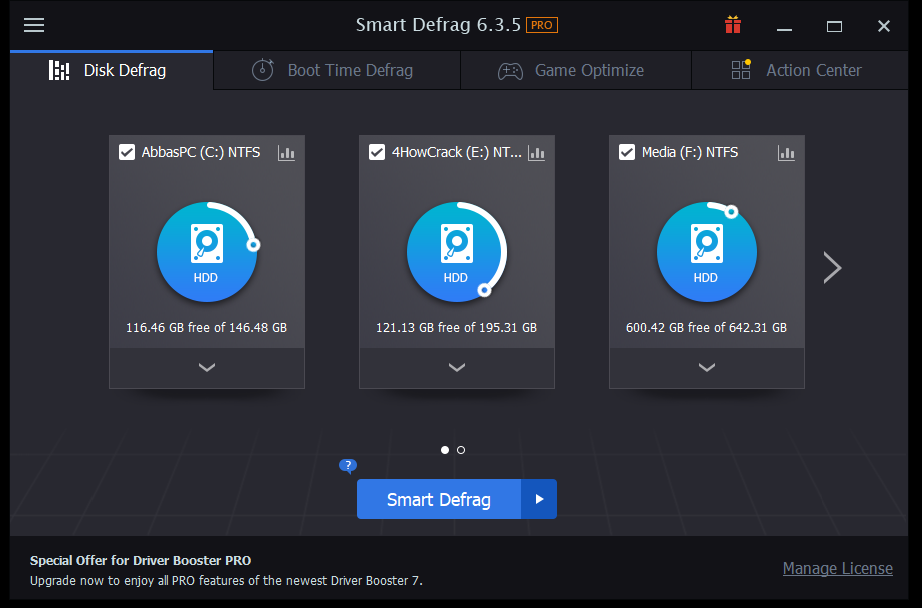Open the hamburger main menu
922x608 pixels.
click(34, 25)
